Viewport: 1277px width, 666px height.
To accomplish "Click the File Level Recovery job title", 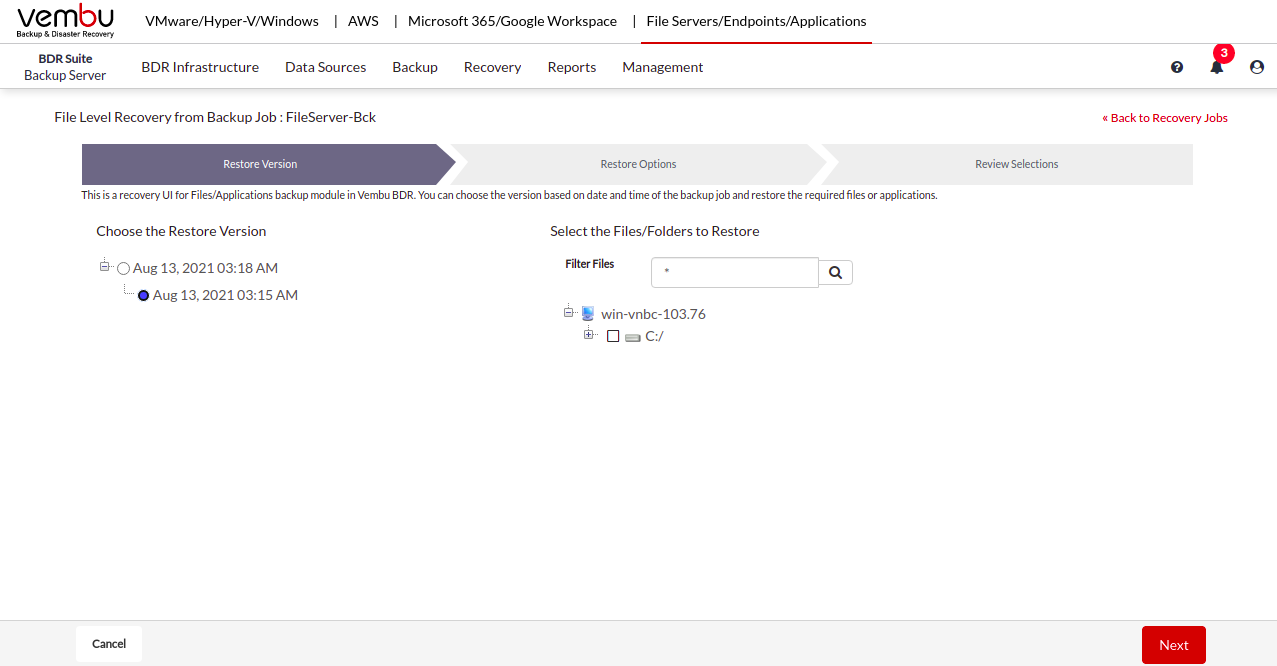I will coord(215,117).
